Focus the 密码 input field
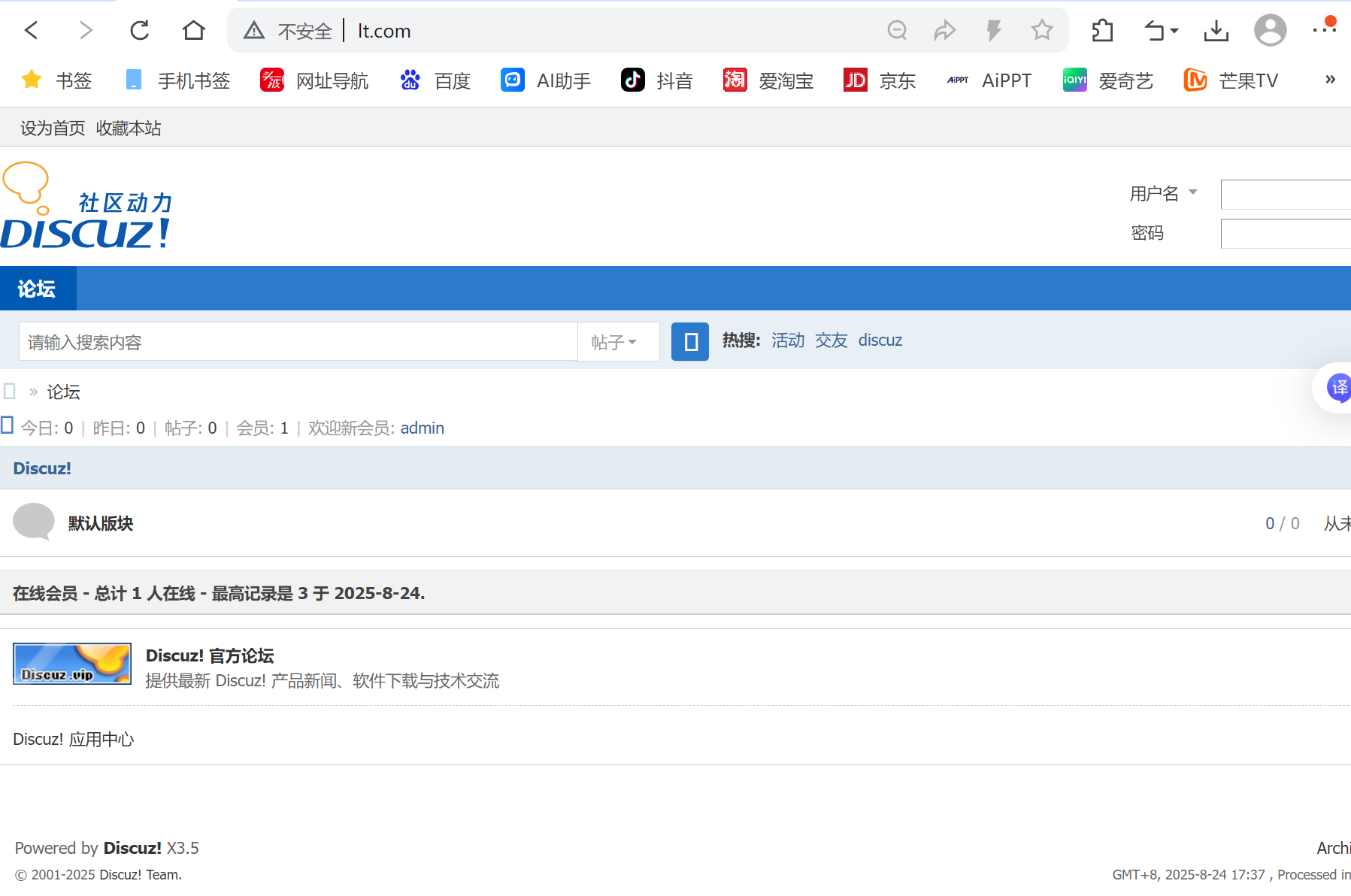The image size is (1351, 896). click(1286, 234)
